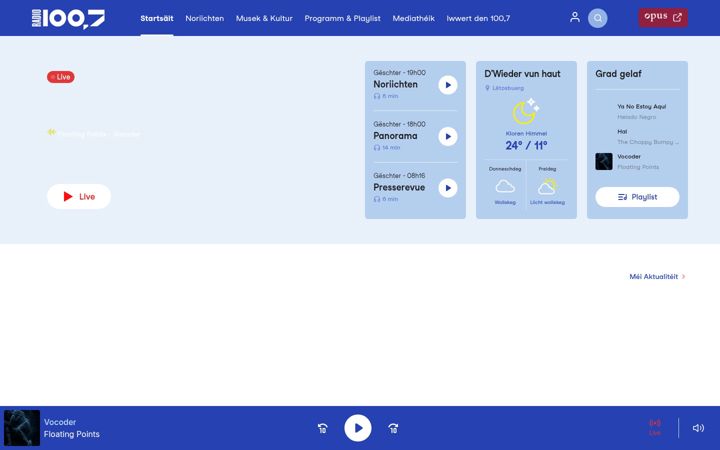Open the Presserevue episode title
Viewport: 720px width, 450px height.
click(x=399, y=187)
